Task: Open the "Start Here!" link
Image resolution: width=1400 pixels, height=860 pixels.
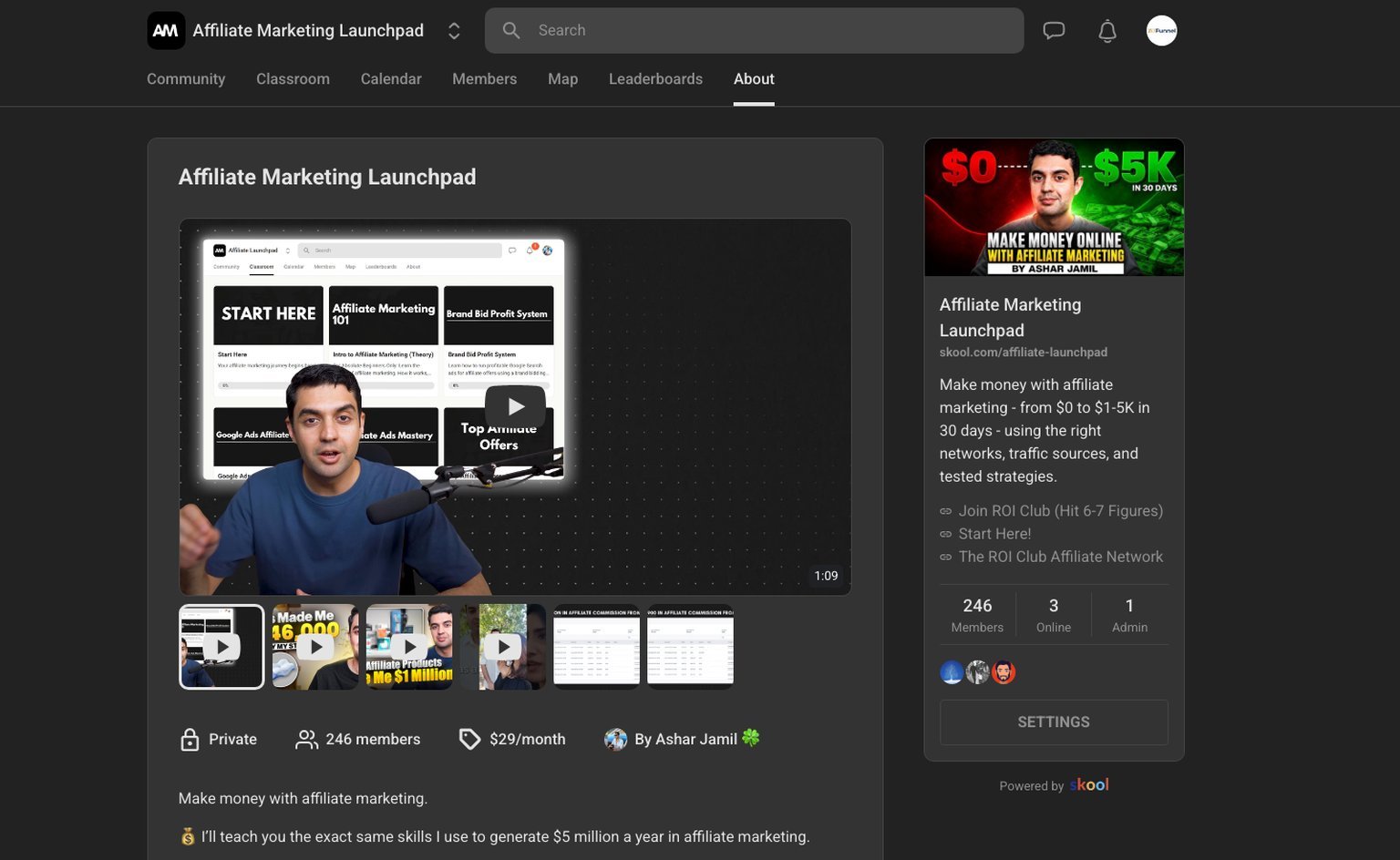Action: (994, 534)
